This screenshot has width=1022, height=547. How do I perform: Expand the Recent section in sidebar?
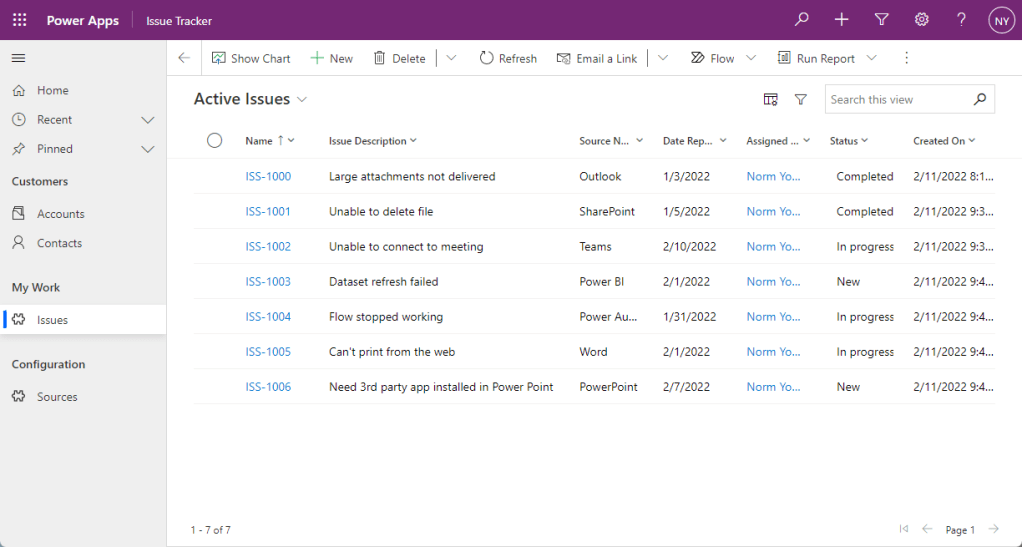coord(147,120)
